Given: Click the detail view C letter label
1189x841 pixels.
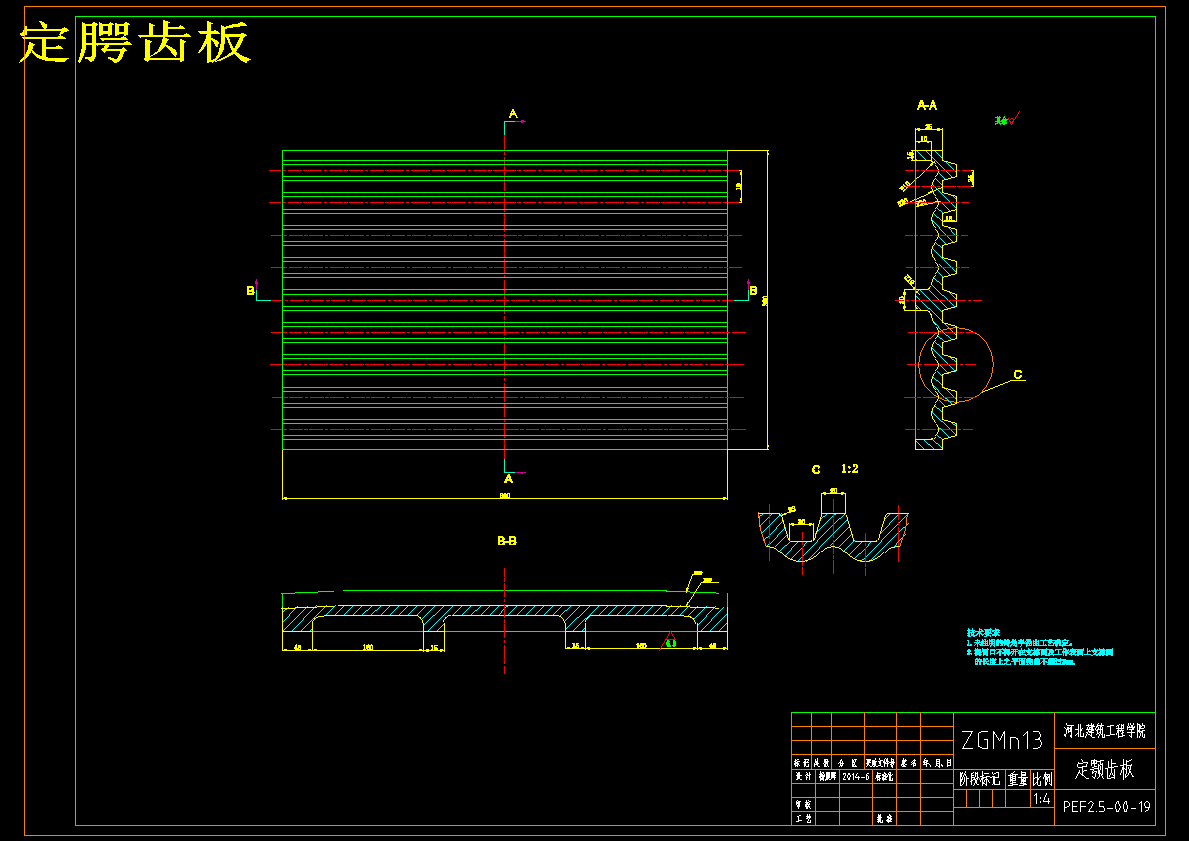Looking at the screenshot, I should pos(816,469).
